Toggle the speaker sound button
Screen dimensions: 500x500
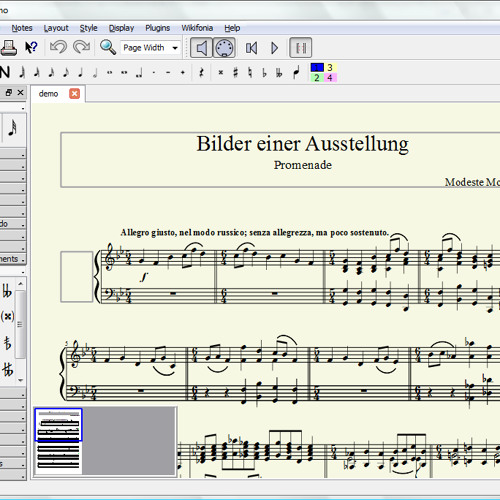point(201,48)
